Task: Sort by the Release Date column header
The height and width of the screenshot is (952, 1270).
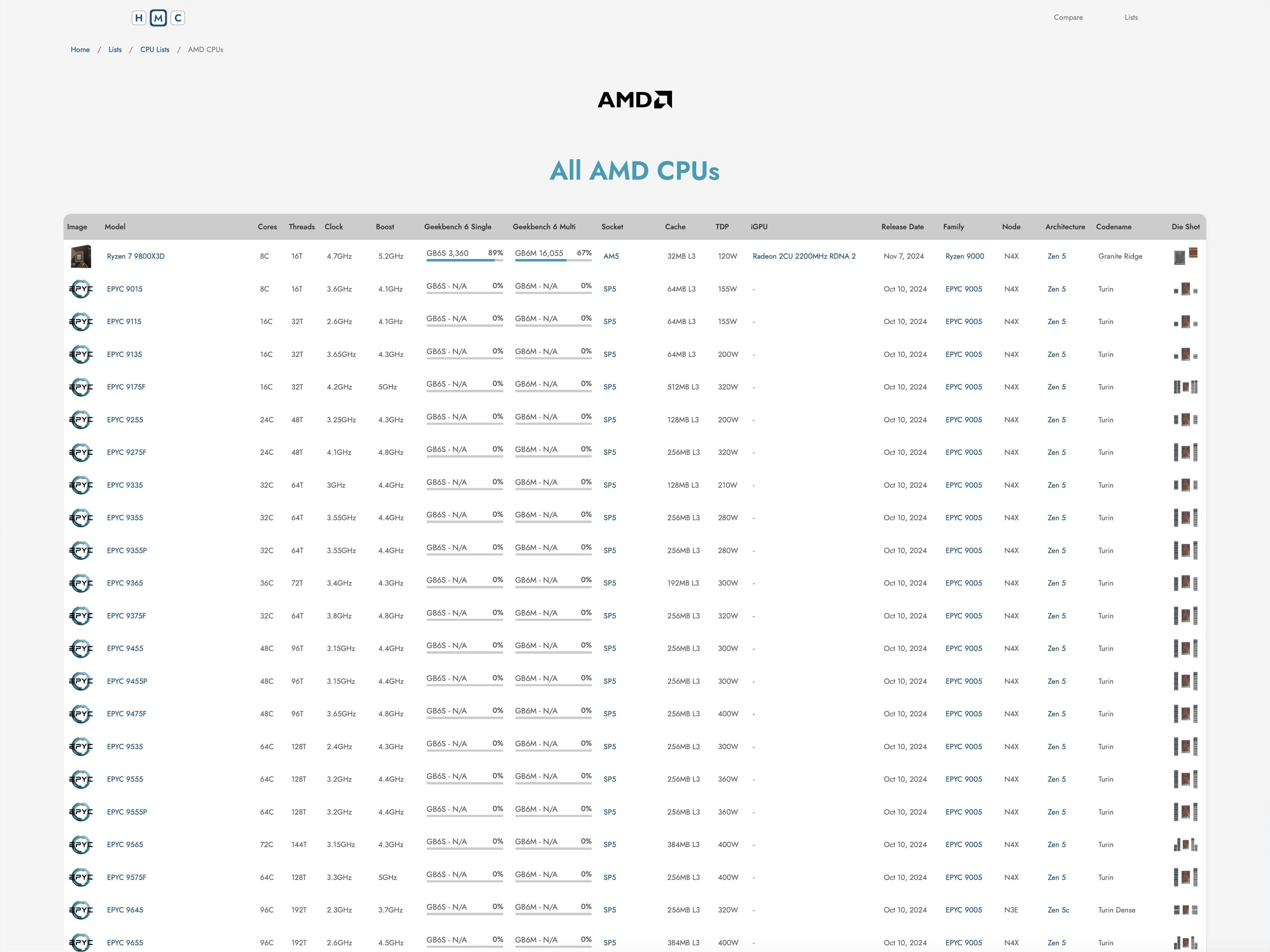Action: pos(902,227)
